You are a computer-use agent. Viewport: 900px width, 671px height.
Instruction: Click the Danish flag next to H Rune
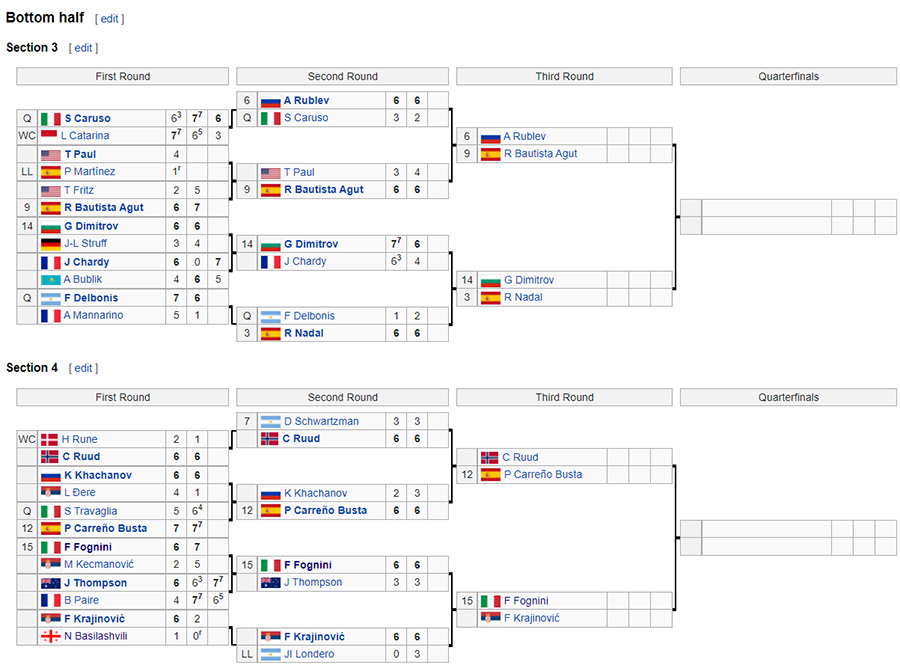click(49, 440)
